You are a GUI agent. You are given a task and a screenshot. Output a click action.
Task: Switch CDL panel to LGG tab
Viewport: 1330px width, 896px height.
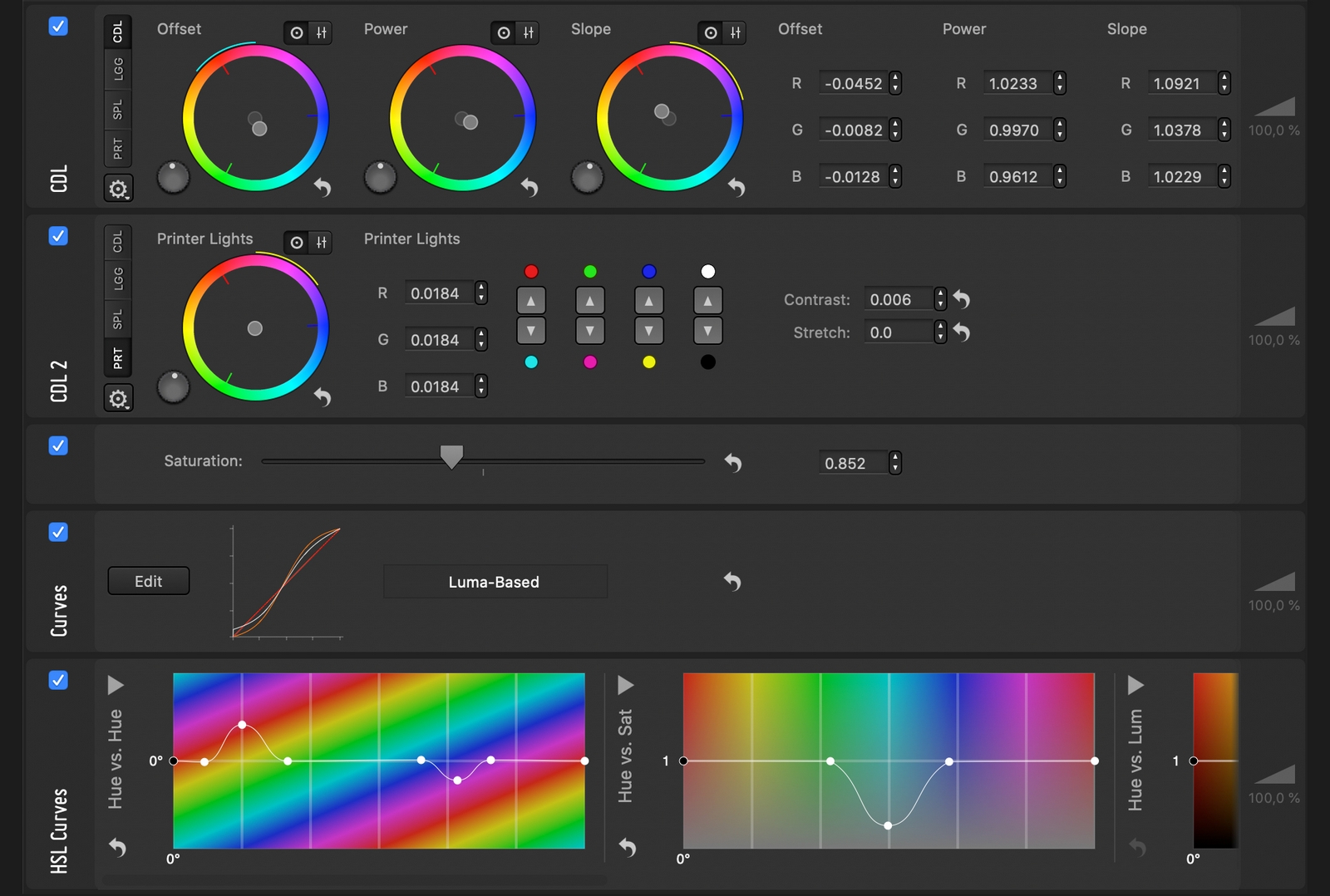(x=118, y=69)
